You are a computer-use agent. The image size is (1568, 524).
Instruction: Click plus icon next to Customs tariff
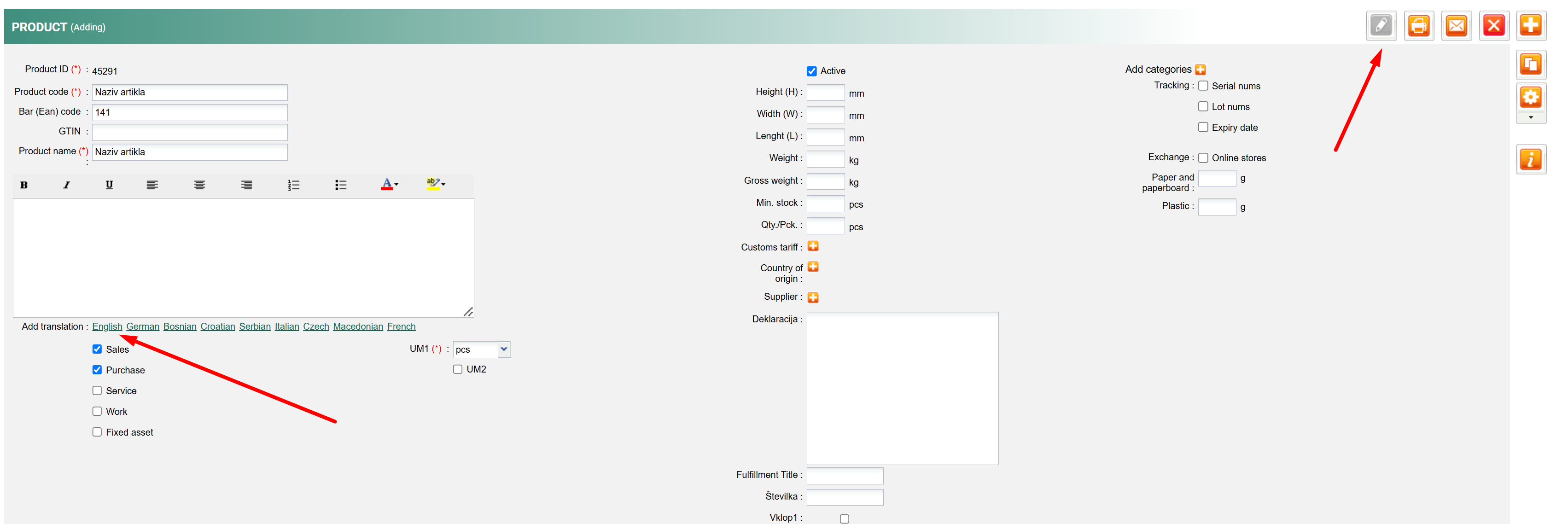pos(813,246)
